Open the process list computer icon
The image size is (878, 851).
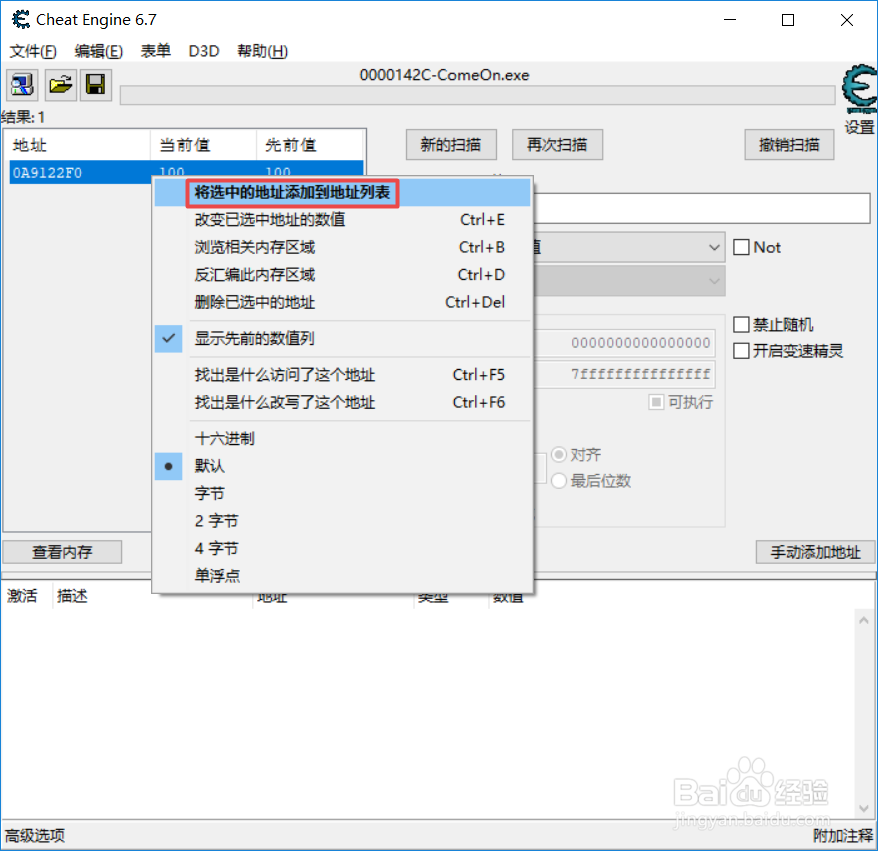click(x=22, y=85)
